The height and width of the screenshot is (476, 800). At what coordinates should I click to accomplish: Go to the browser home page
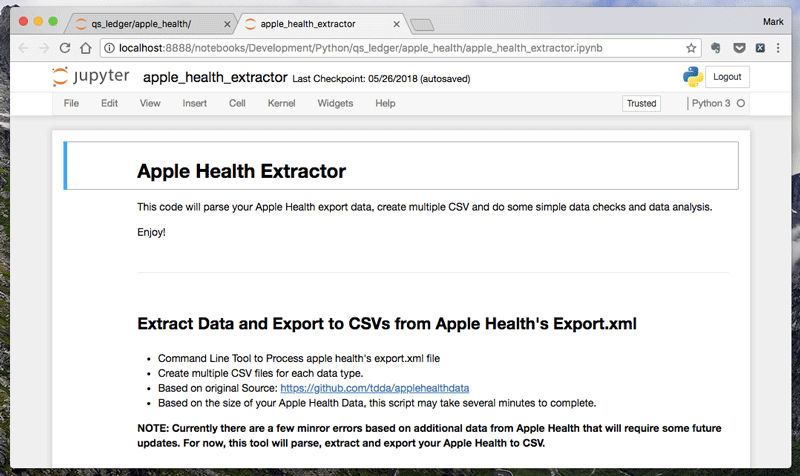tap(87, 47)
